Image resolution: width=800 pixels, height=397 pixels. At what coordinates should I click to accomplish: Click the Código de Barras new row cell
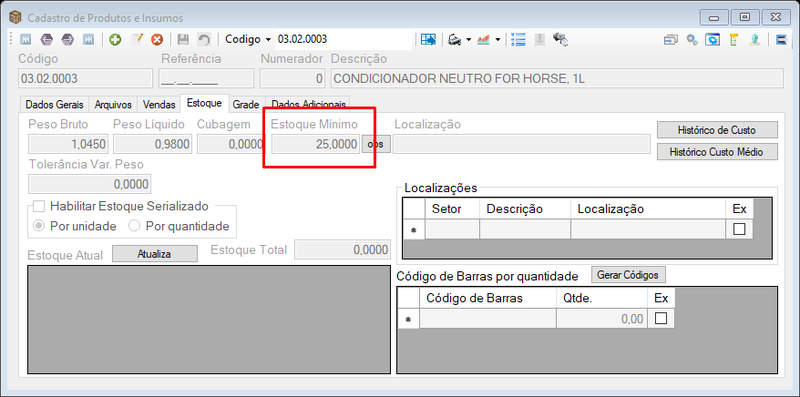[x=488, y=319]
